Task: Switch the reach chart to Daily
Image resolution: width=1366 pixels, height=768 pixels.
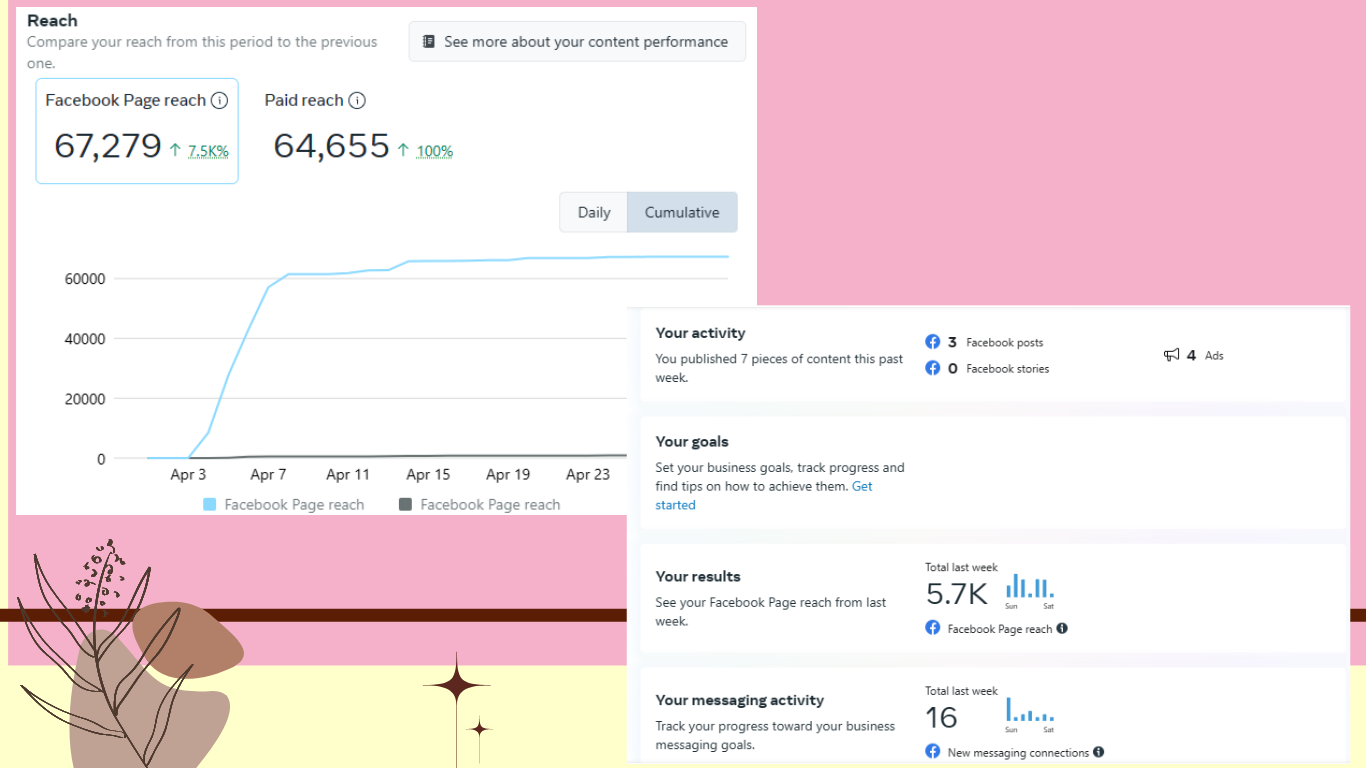Action: coord(594,212)
